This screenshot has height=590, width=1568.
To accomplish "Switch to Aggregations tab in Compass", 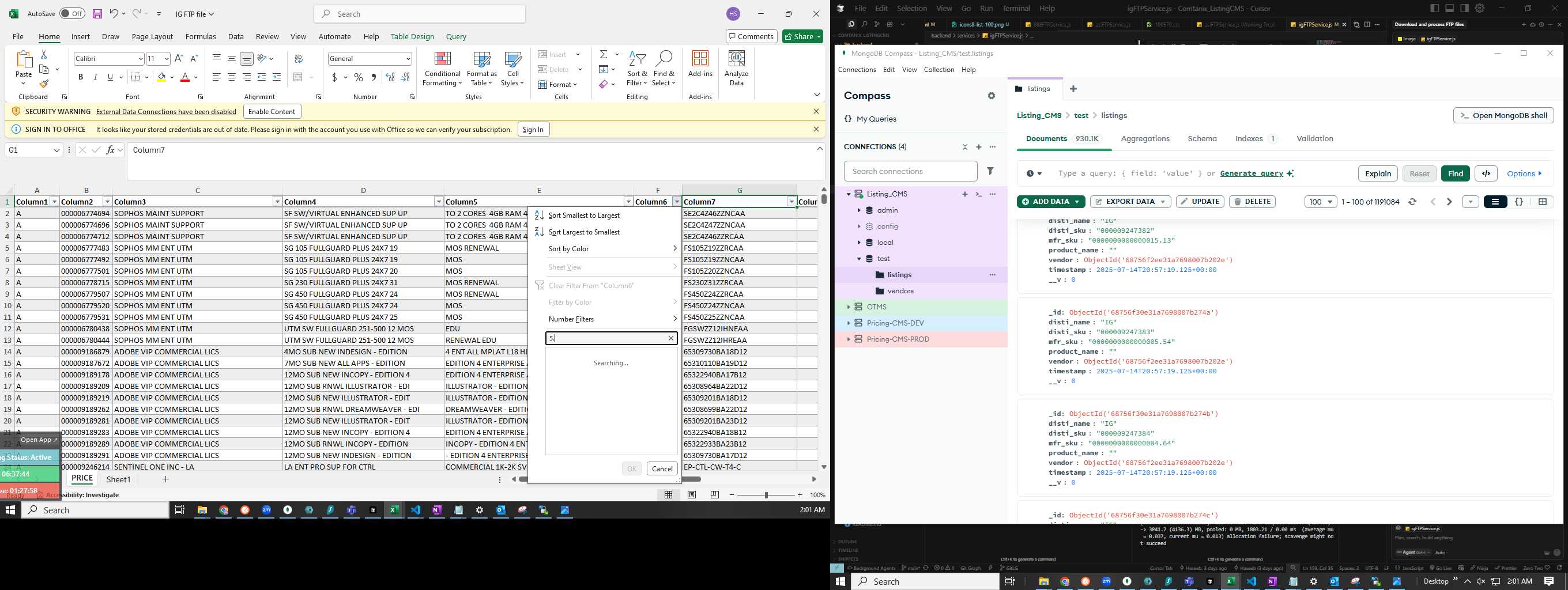I will point(1145,139).
